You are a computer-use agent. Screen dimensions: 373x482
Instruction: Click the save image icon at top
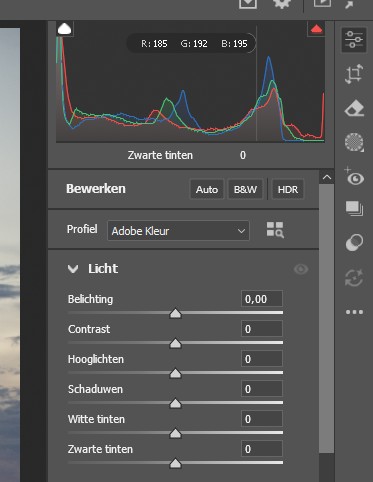click(x=248, y=4)
